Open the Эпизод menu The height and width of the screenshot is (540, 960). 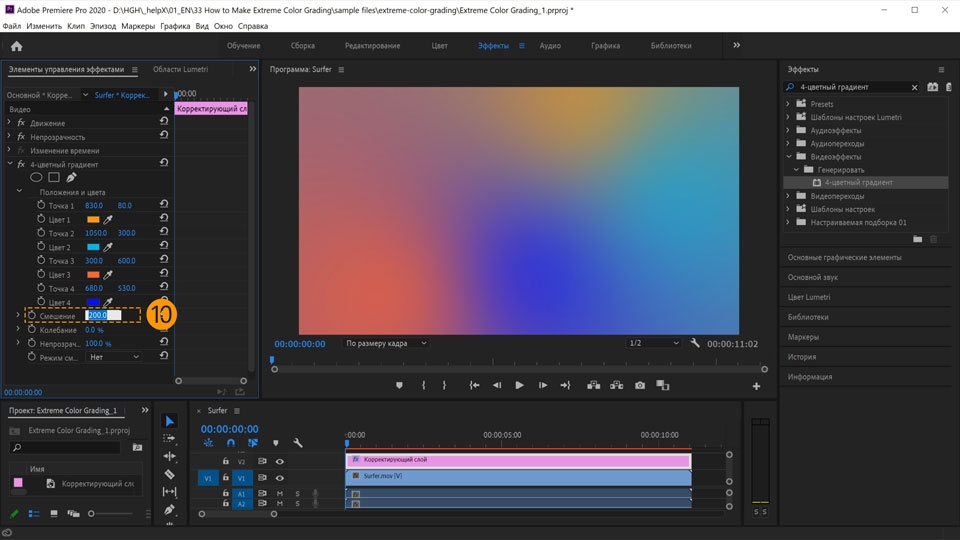(103, 26)
